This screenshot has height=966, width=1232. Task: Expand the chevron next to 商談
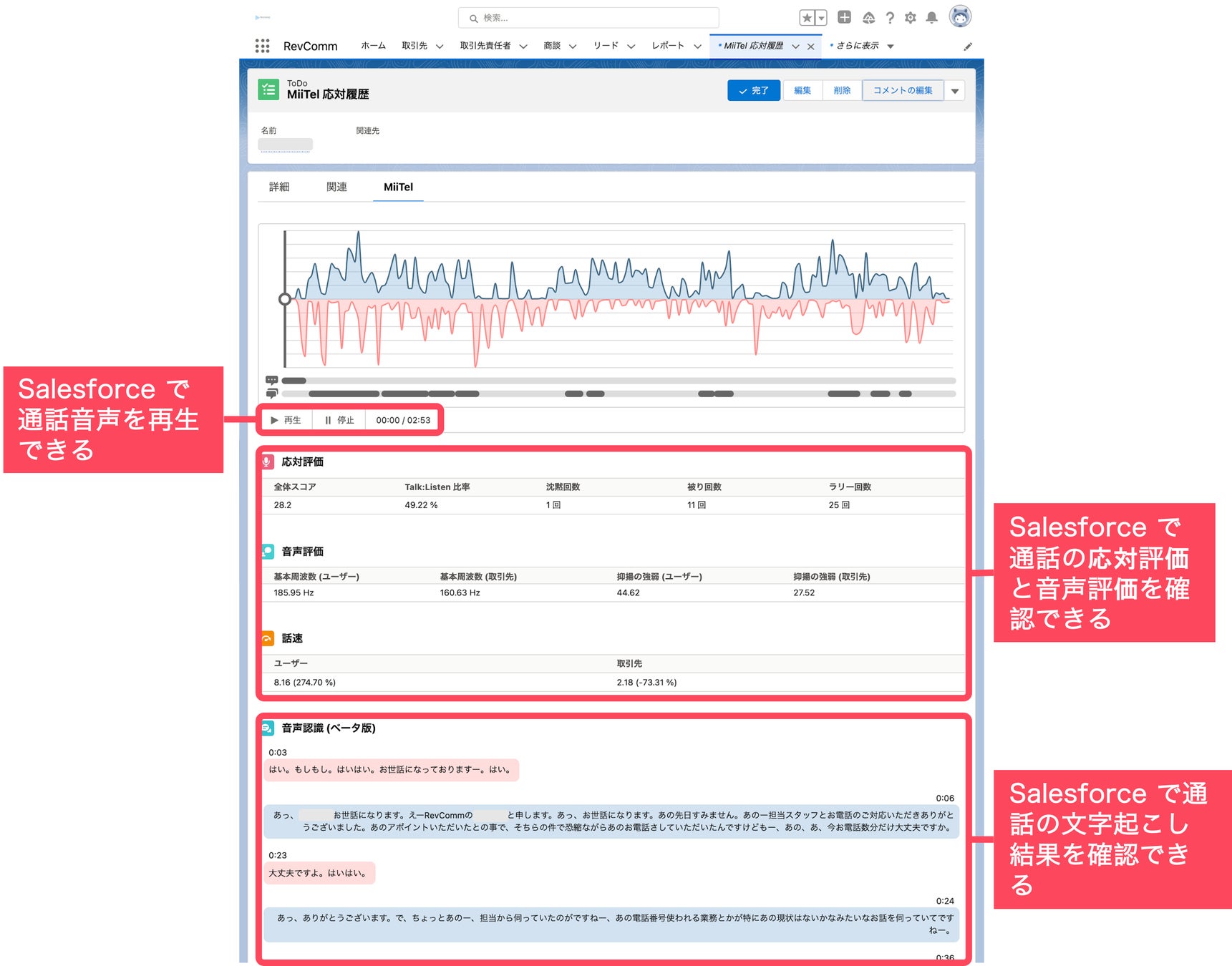pyautogui.click(x=573, y=47)
